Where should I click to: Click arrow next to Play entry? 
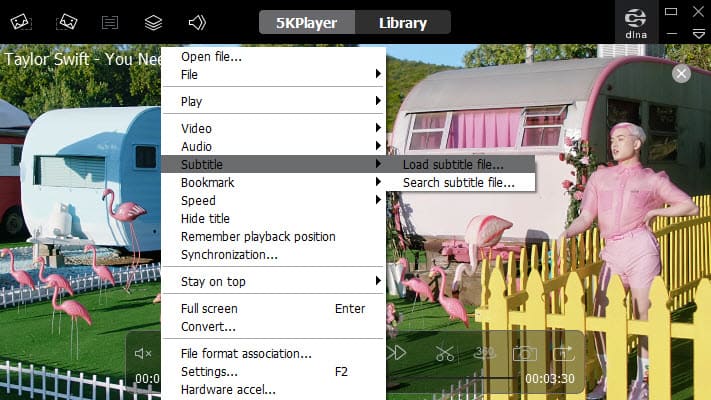pyautogui.click(x=378, y=101)
